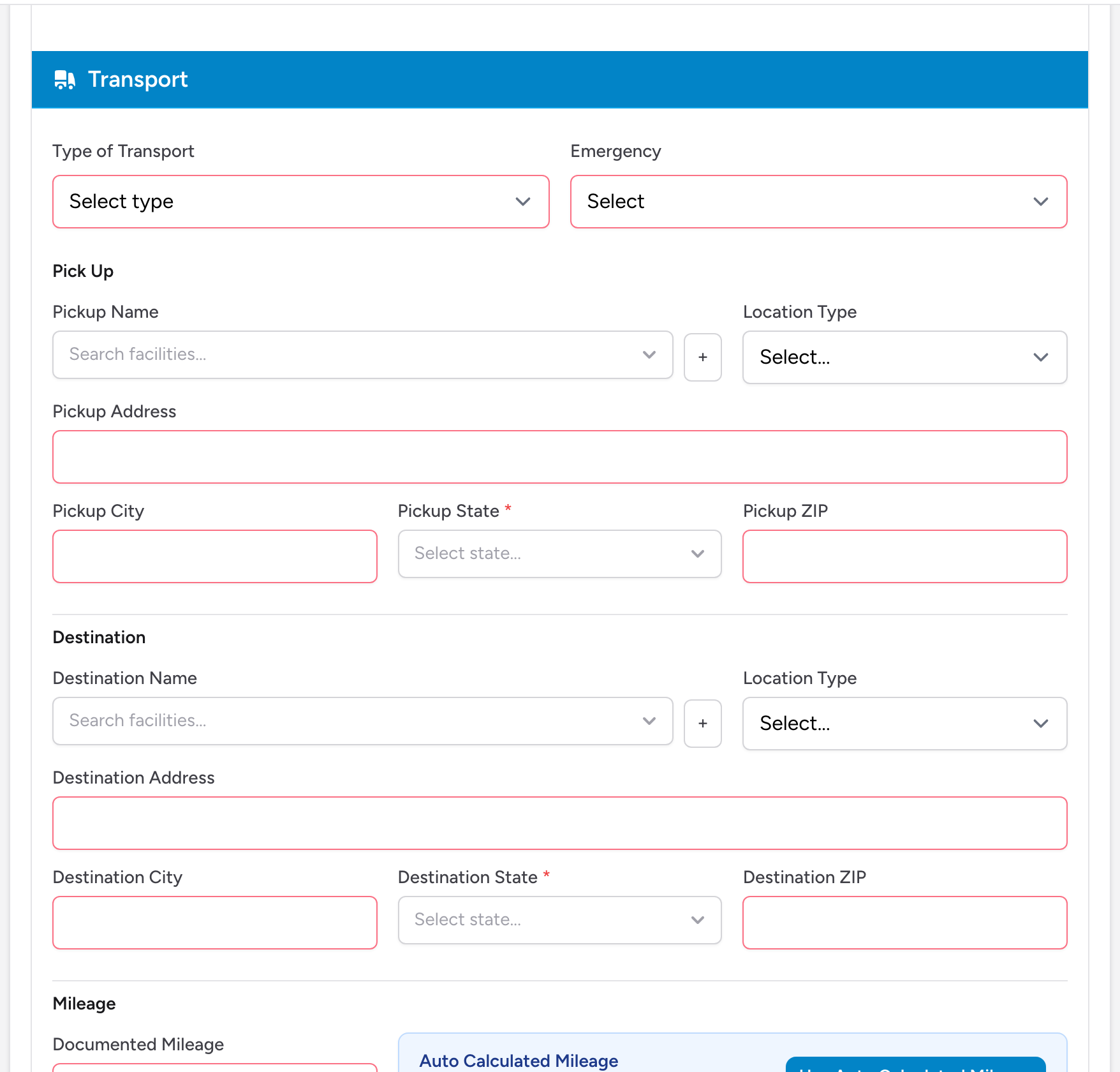1120x1072 pixels.
Task: Focus the Pickup Address field
Action: point(559,457)
